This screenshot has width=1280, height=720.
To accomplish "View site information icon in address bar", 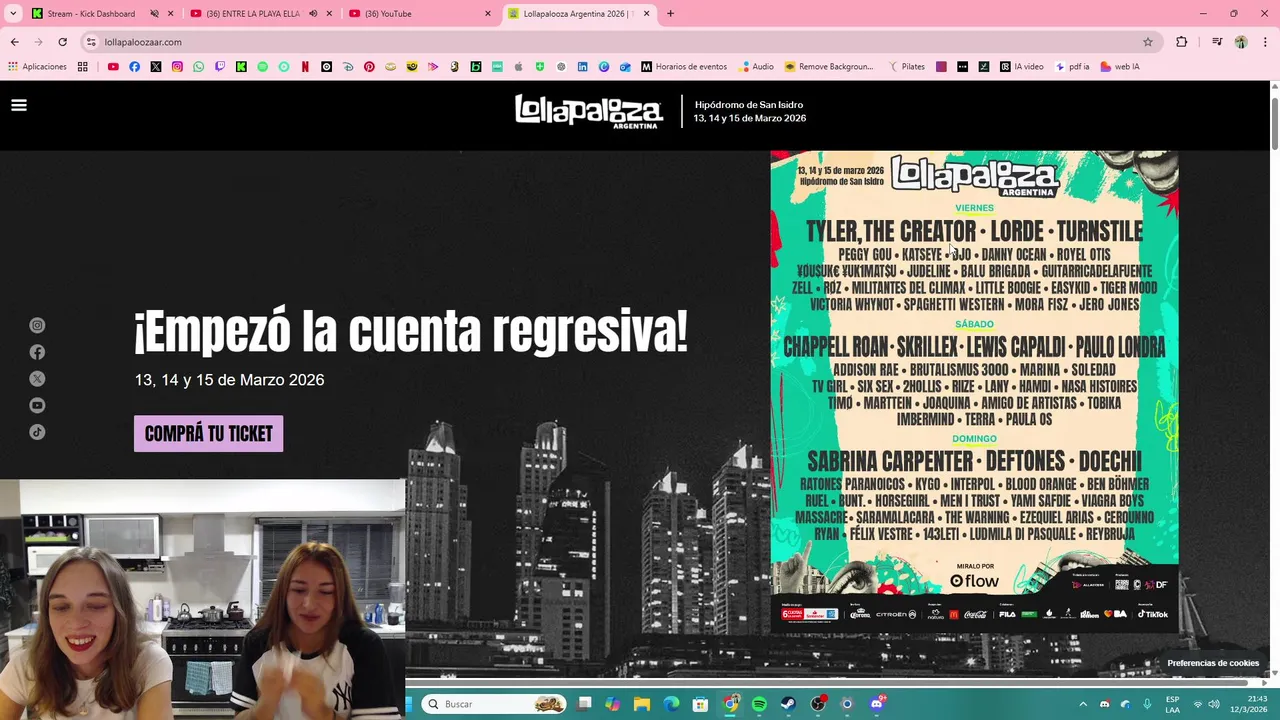I will [x=91, y=42].
